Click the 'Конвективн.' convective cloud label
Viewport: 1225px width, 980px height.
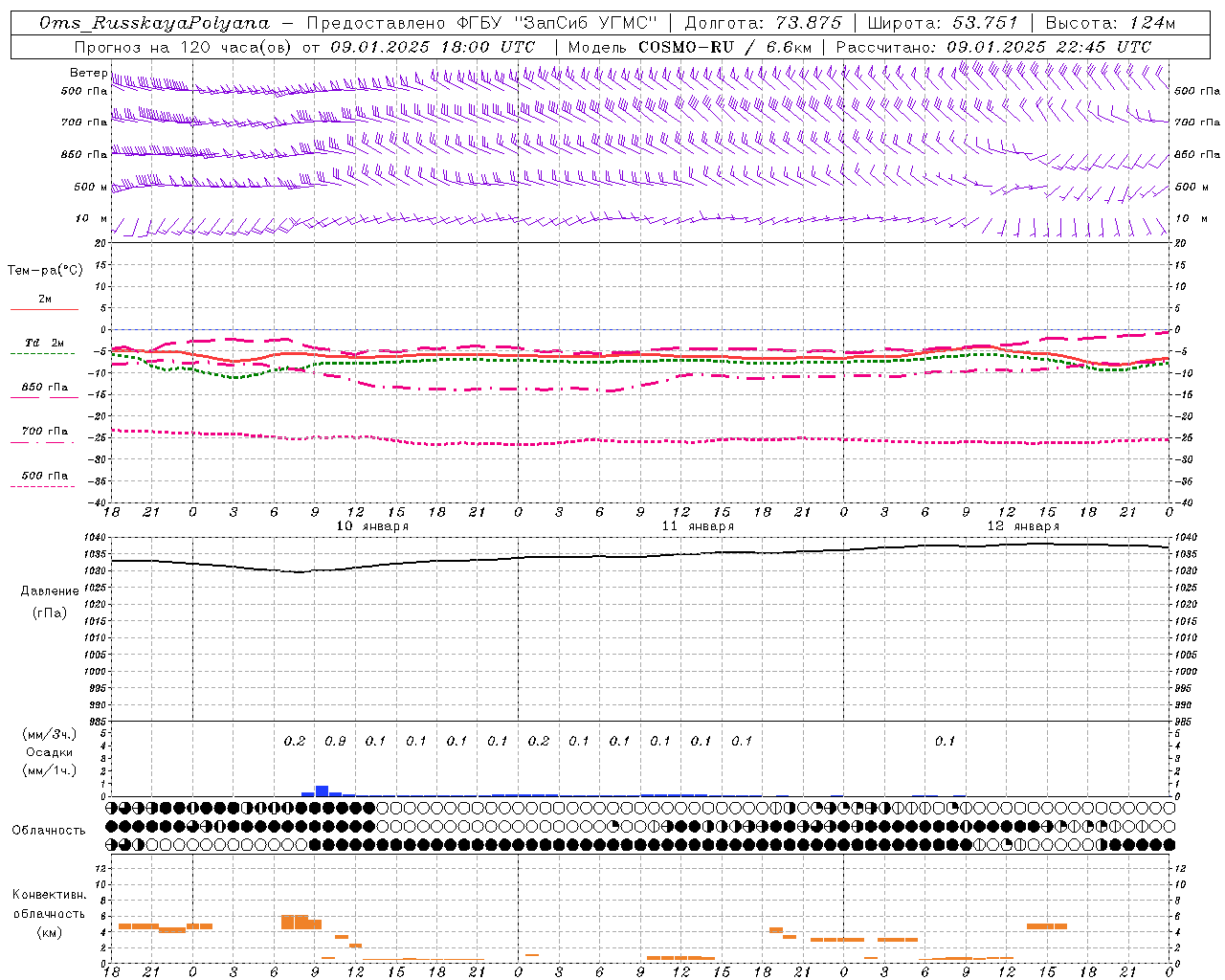(x=50, y=895)
